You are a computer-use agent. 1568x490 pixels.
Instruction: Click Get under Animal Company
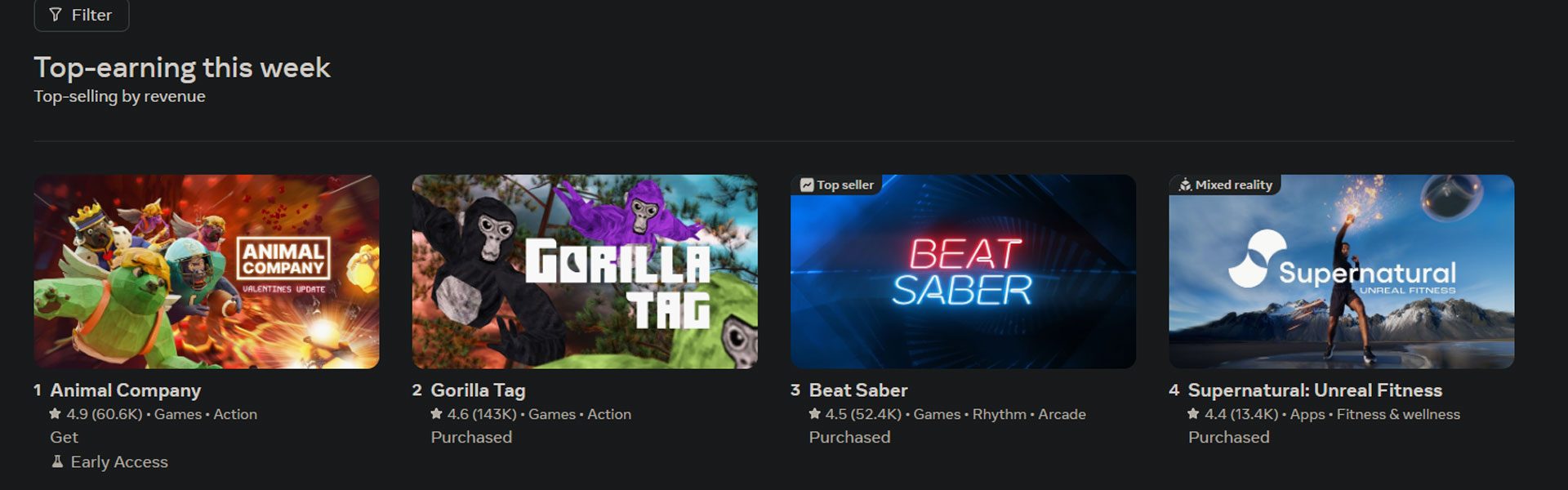[x=64, y=437]
